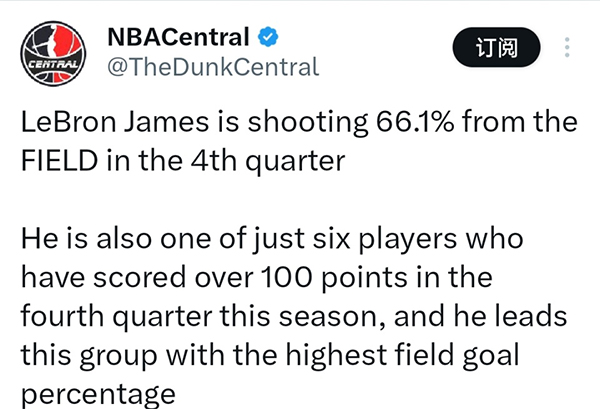Click the NBACentral display name

[x=177, y=39]
